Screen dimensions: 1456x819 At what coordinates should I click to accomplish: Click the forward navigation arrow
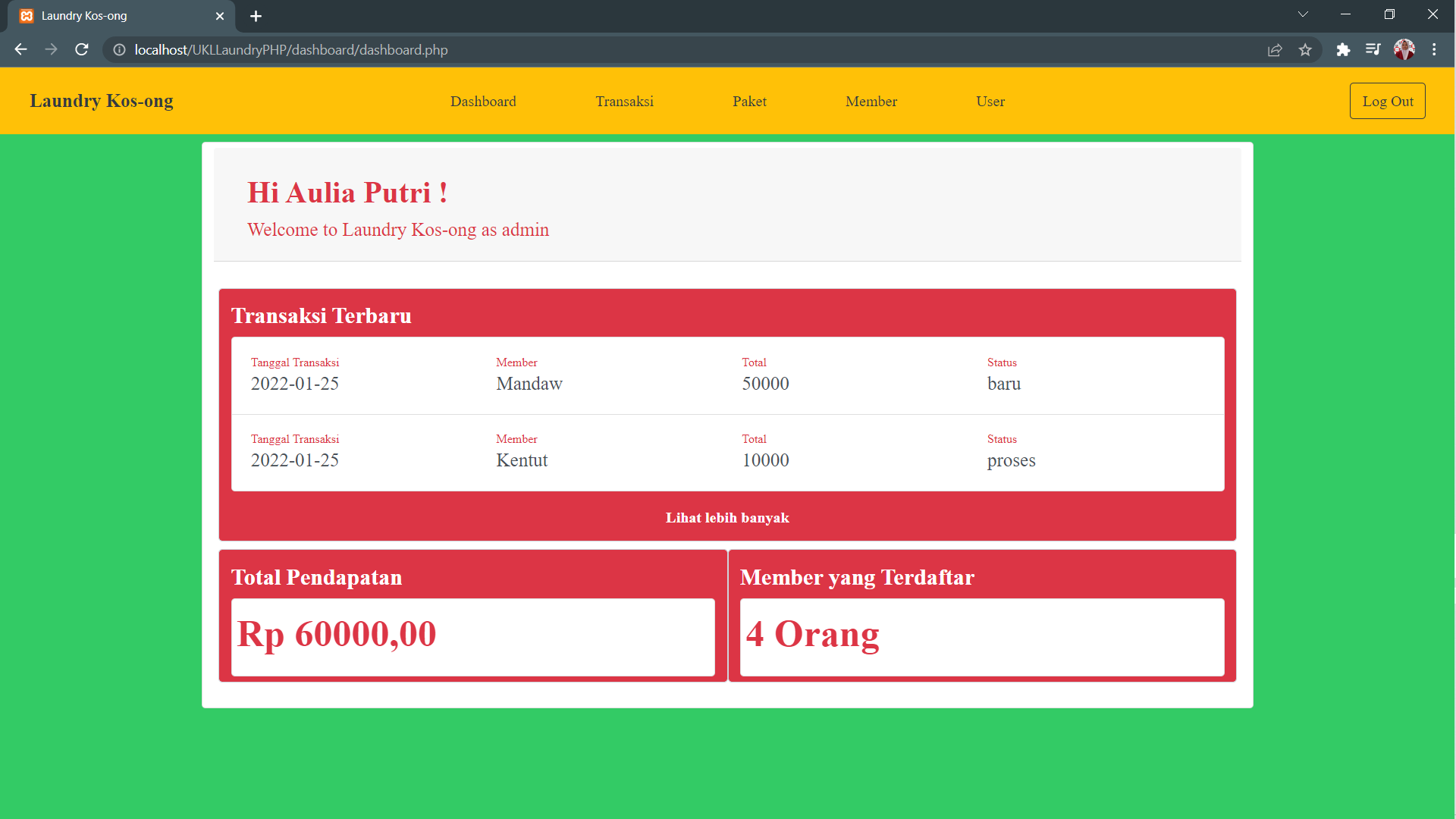click(51, 49)
